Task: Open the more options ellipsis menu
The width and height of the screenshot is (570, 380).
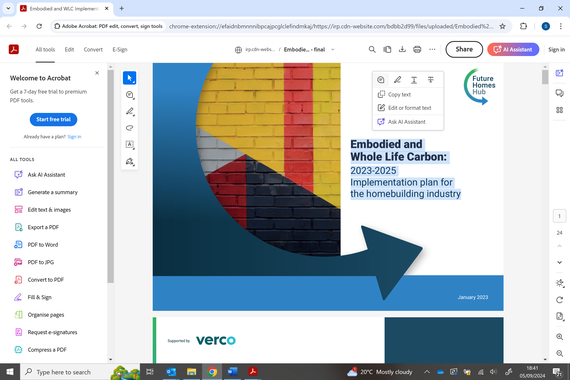Action: click(432, 49)
